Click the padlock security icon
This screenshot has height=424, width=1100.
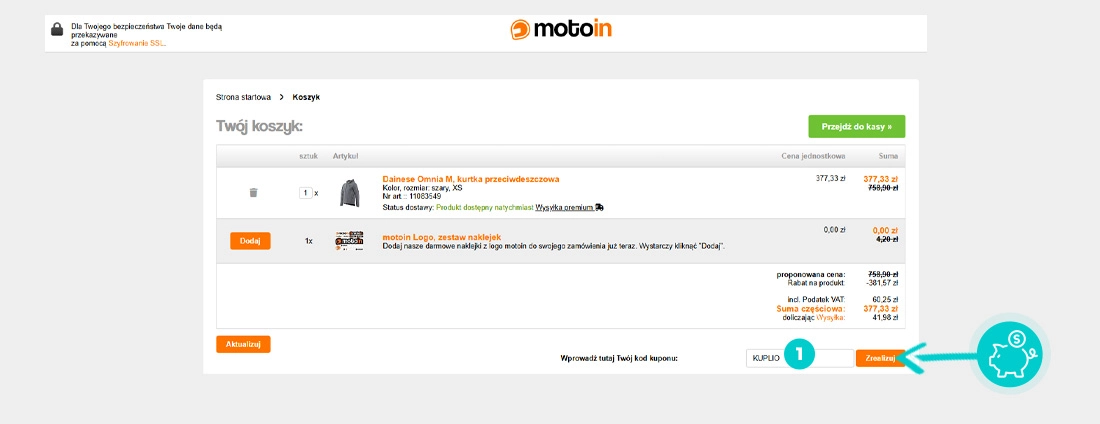tap(57, 30)
